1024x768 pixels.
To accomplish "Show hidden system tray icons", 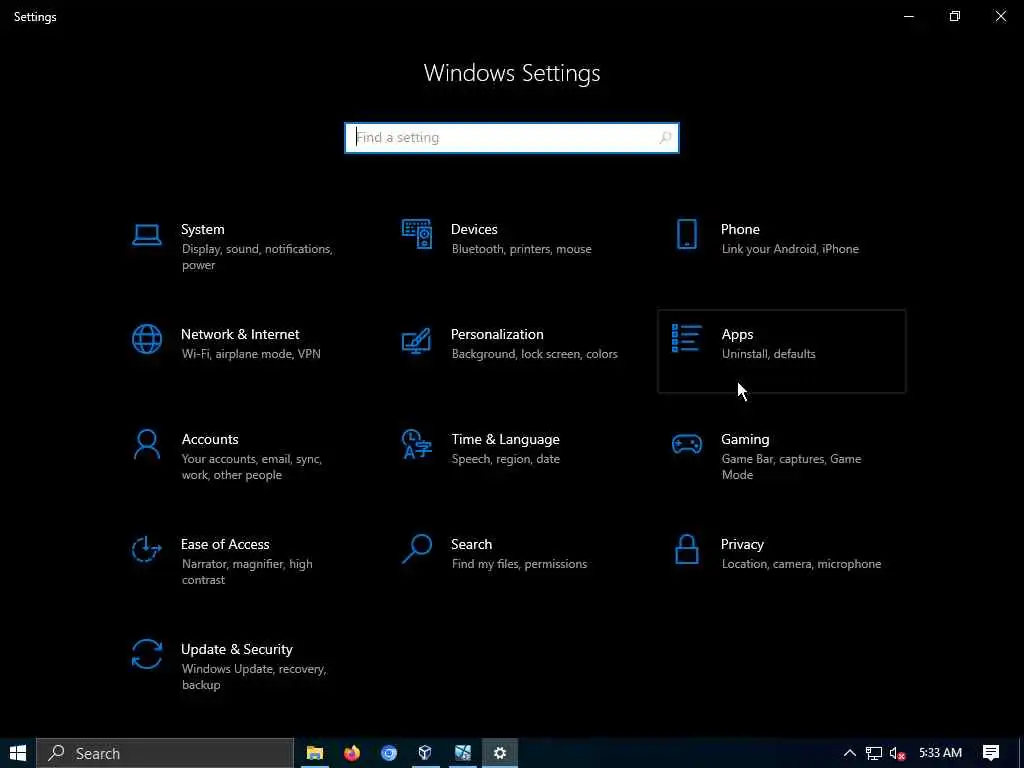I will (x=849, y=753).
